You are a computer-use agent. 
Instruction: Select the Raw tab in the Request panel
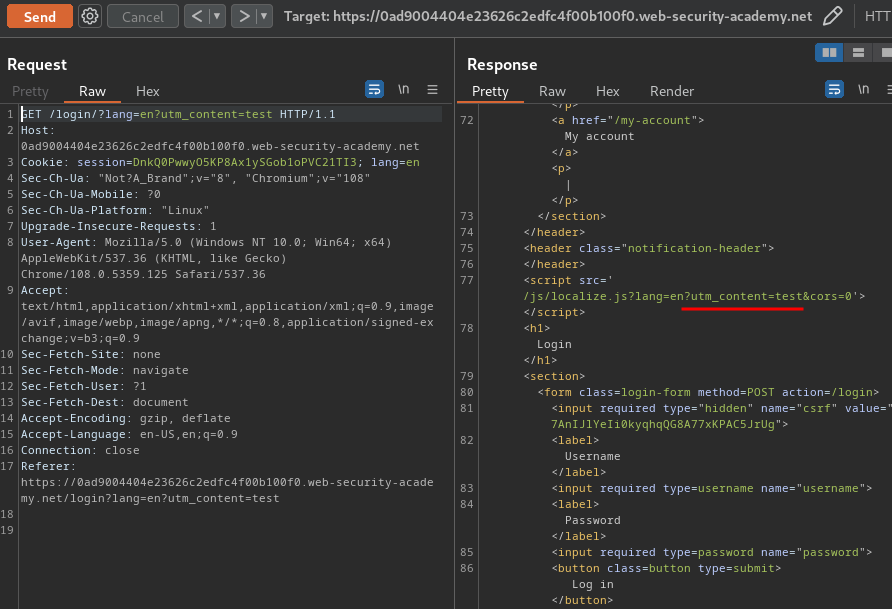tap(92, 91)
